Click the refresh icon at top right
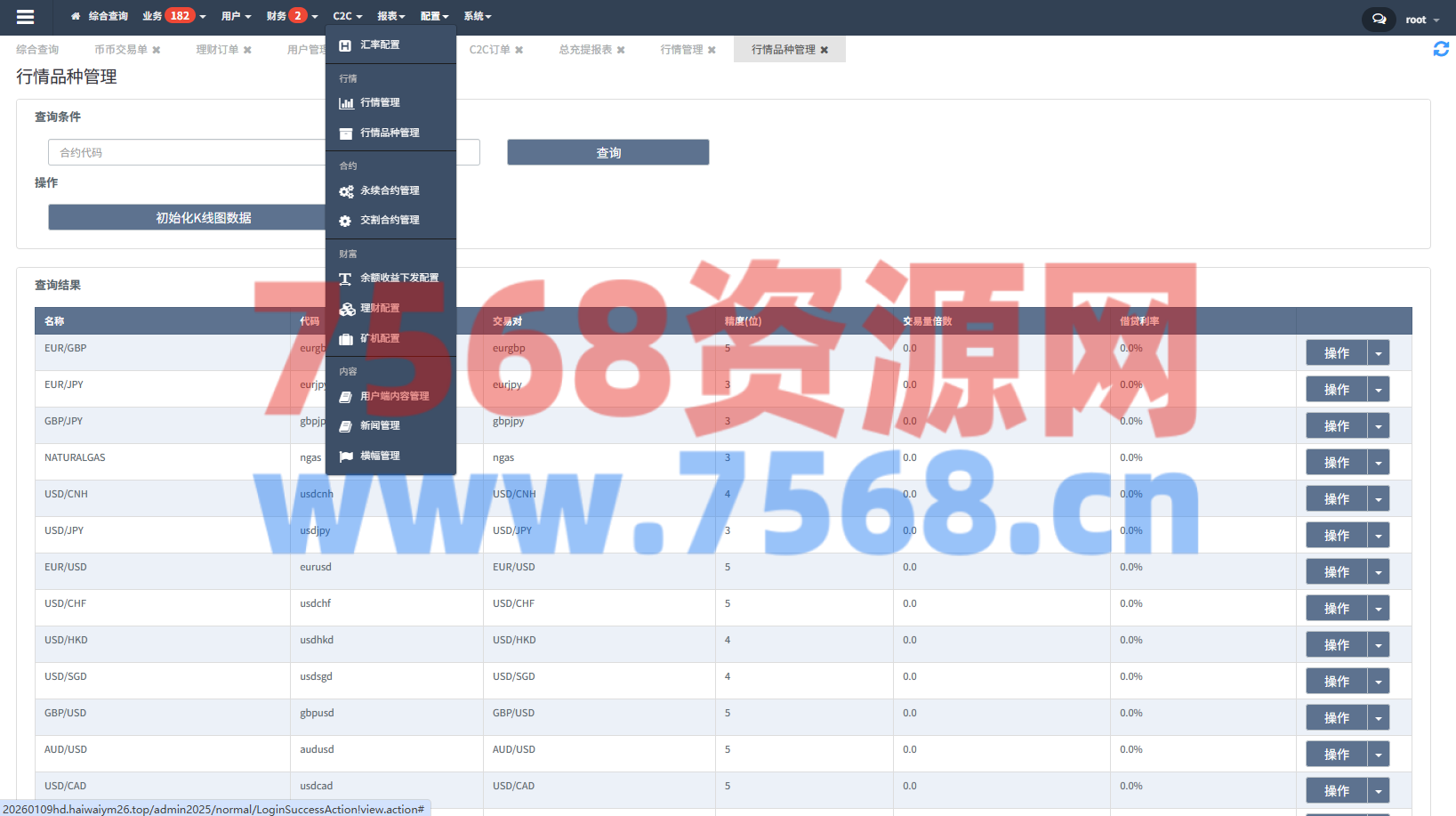1456x816 pixels. 1441,50
